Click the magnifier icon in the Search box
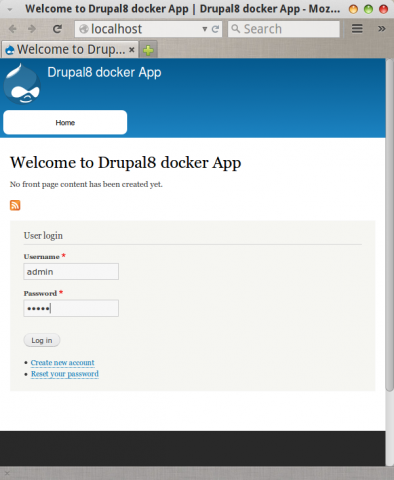Image resolution: width=394 pixels, height=480 pixels. coord(235,29)
